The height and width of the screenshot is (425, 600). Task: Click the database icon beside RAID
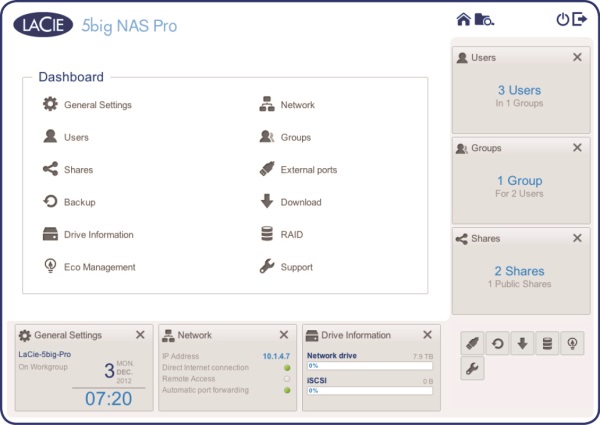point(267,234)
